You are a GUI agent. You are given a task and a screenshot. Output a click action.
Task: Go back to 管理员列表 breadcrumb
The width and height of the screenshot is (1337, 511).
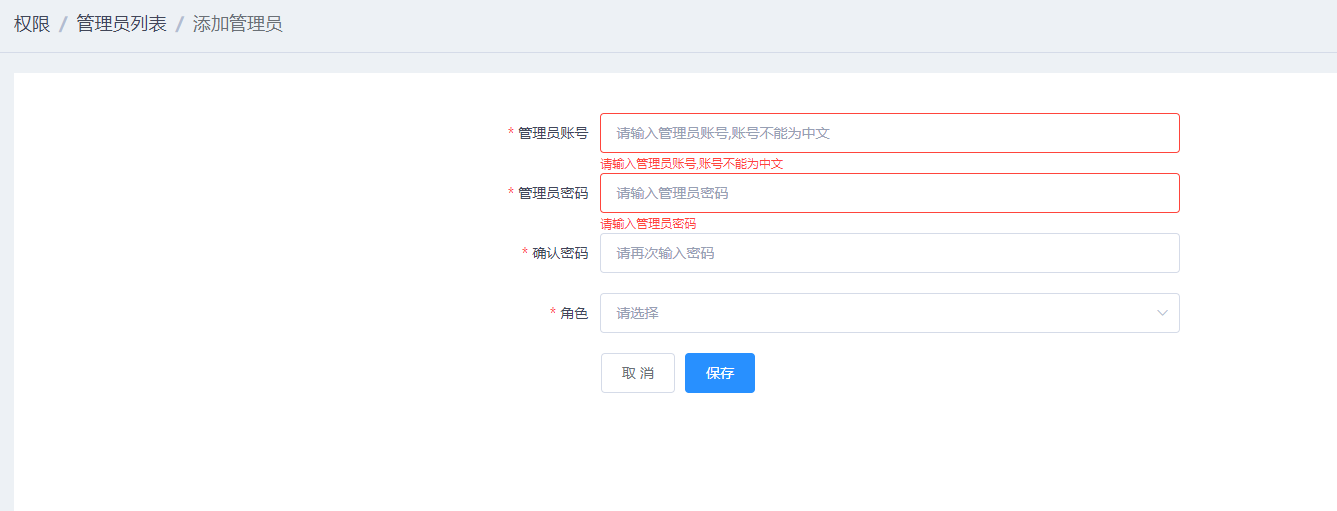[x=121, y=24]
